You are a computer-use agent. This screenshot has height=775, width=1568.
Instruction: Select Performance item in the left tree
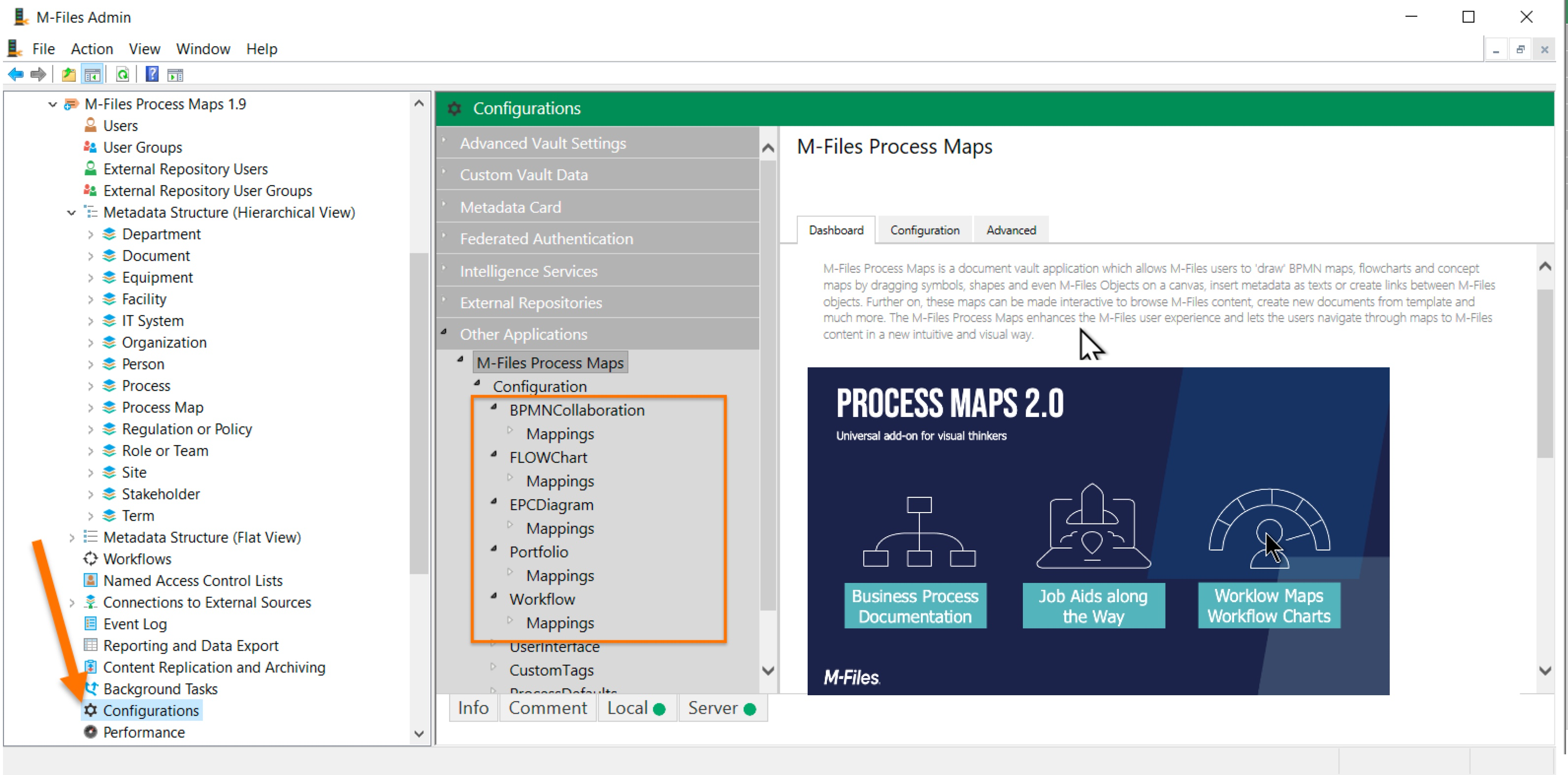tap(144, 732)
